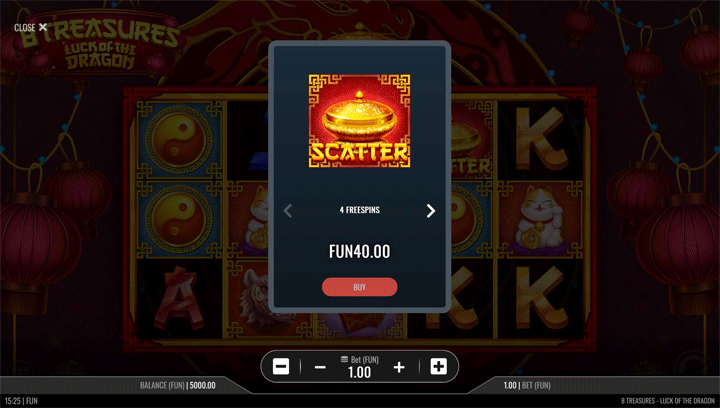Increase bet with the plain plus sign

pos(399,367)
